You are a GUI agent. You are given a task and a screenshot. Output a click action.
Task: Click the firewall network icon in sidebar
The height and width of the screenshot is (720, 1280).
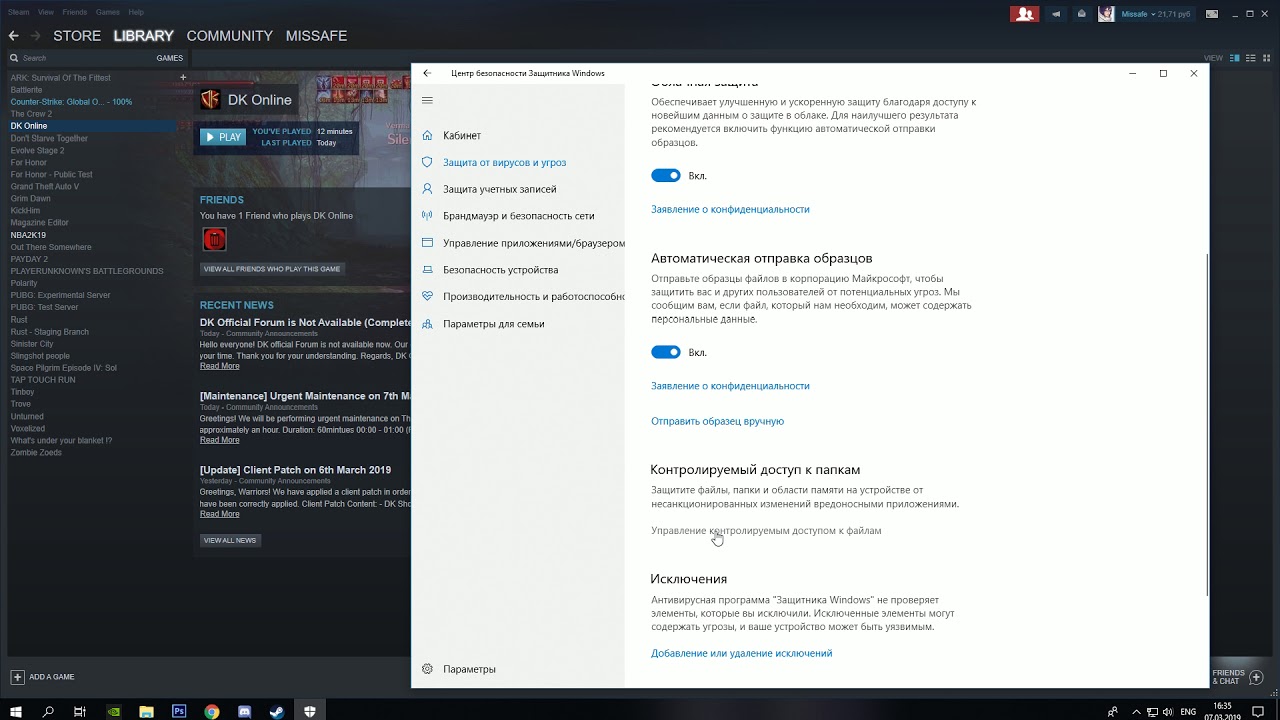427,216
